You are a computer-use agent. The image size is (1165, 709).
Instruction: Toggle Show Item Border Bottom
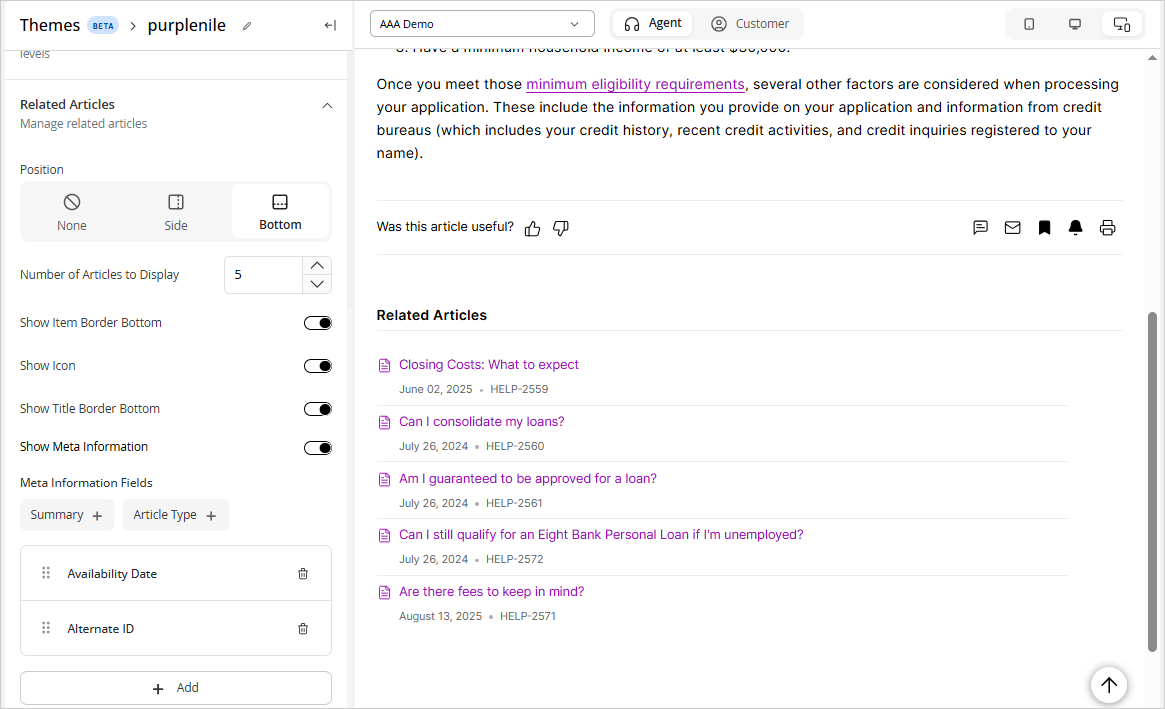click(x=317, y=323)
